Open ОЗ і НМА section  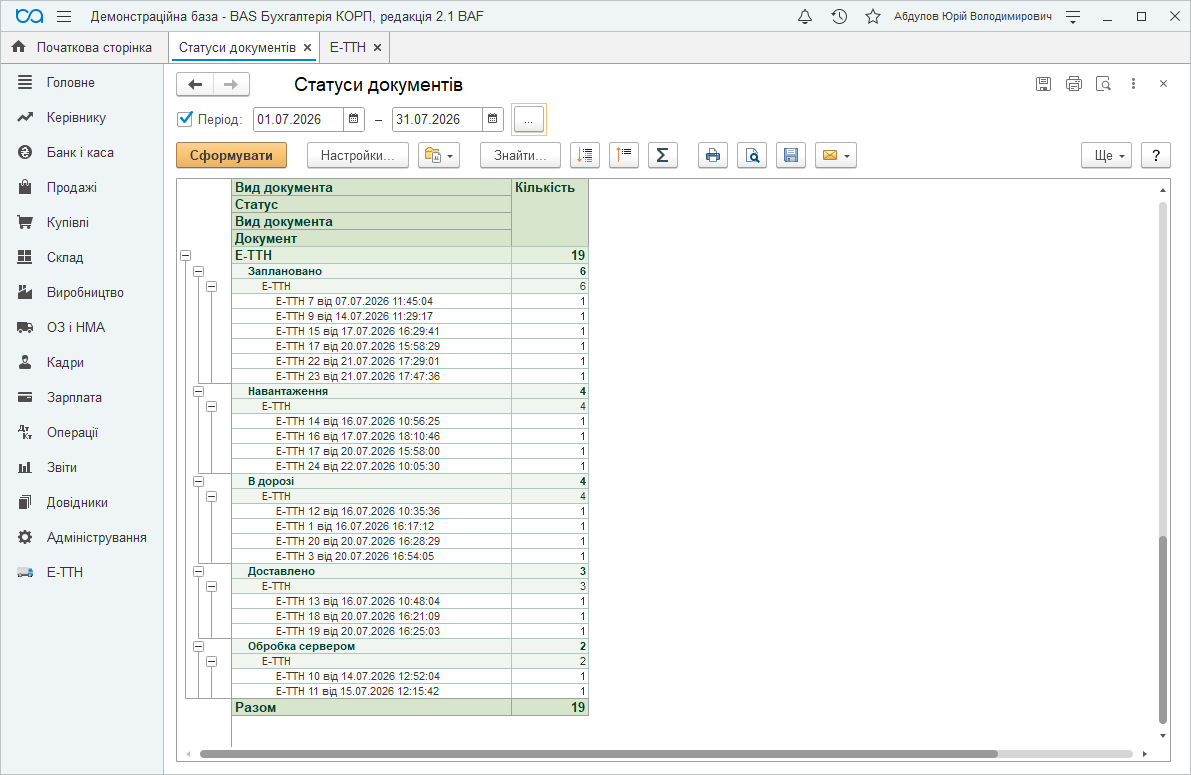[82, 327]
